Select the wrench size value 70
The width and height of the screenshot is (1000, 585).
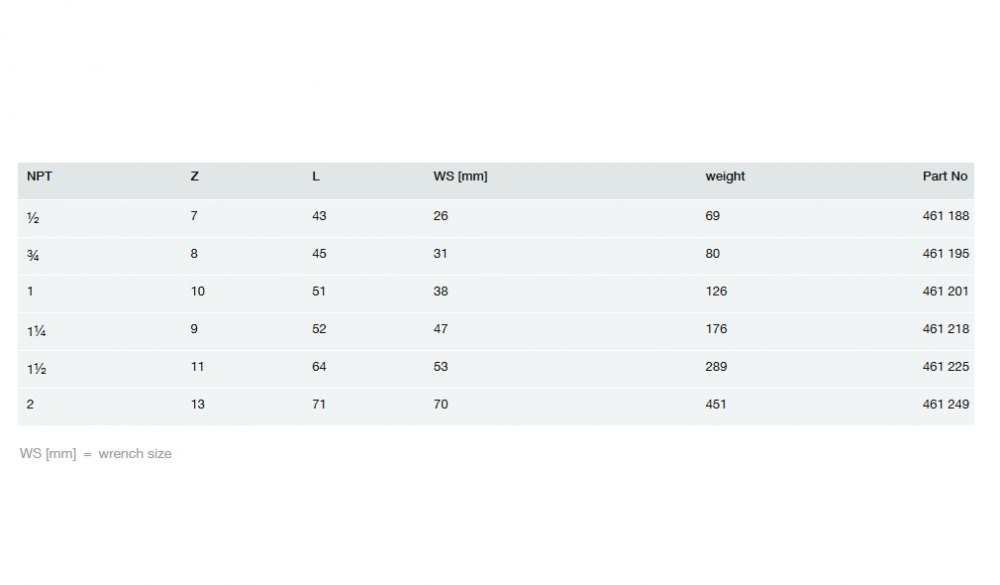[x=441, y=405]
